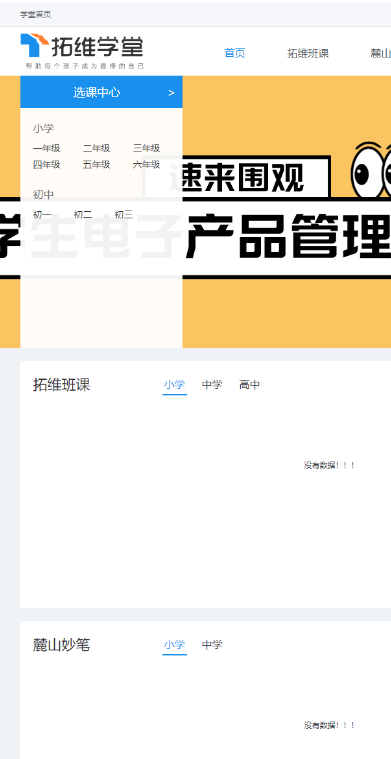This screenshot has height=759, width=391.
Task: Click 没有数据 message in 拓维班课 section
Action: [x=330, y=465]
